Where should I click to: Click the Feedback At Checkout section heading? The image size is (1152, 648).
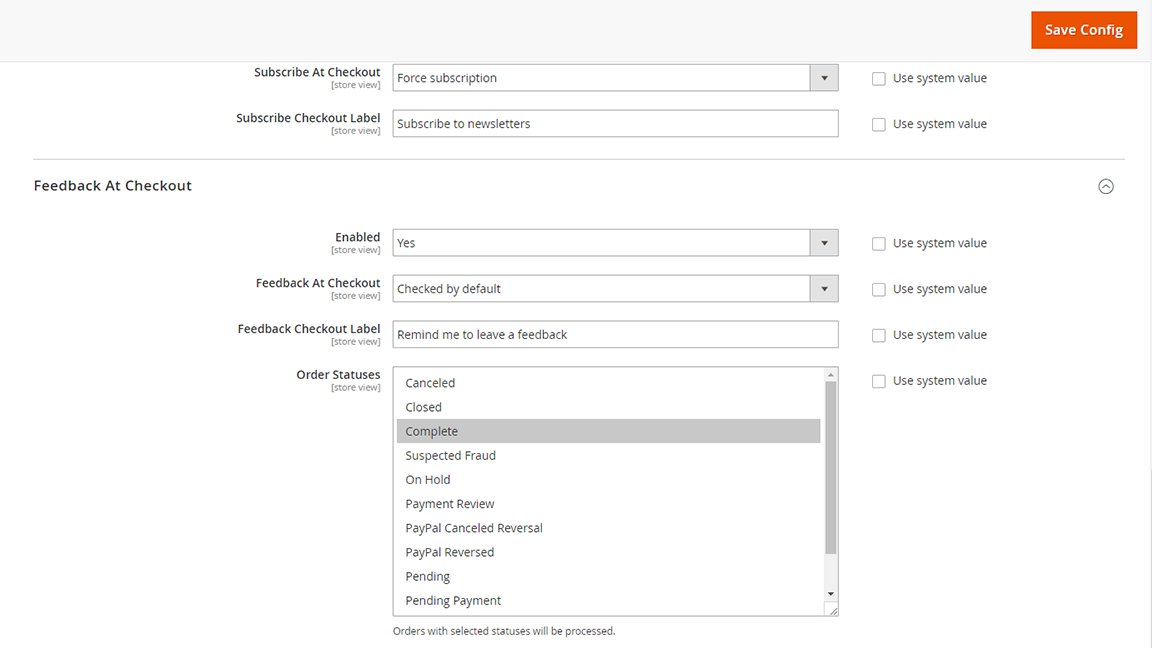click(x=112, y=186)
